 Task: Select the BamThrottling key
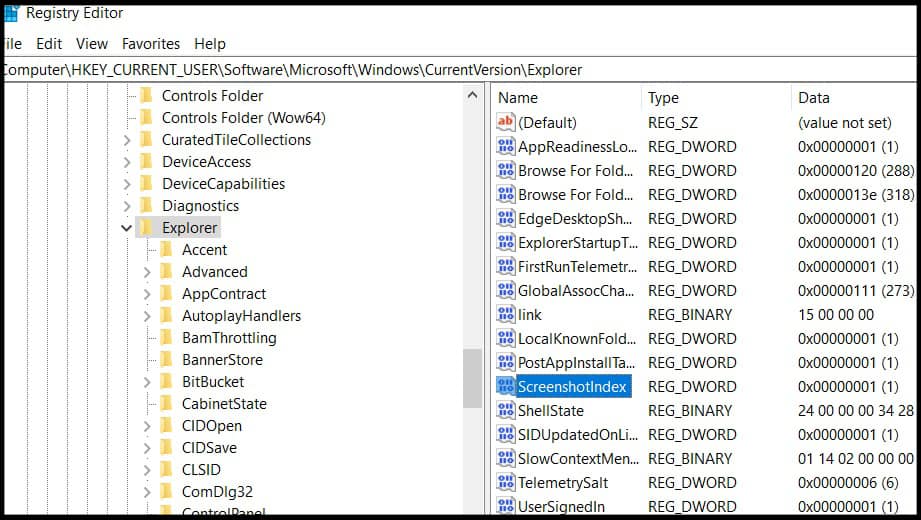pos(229,338)
